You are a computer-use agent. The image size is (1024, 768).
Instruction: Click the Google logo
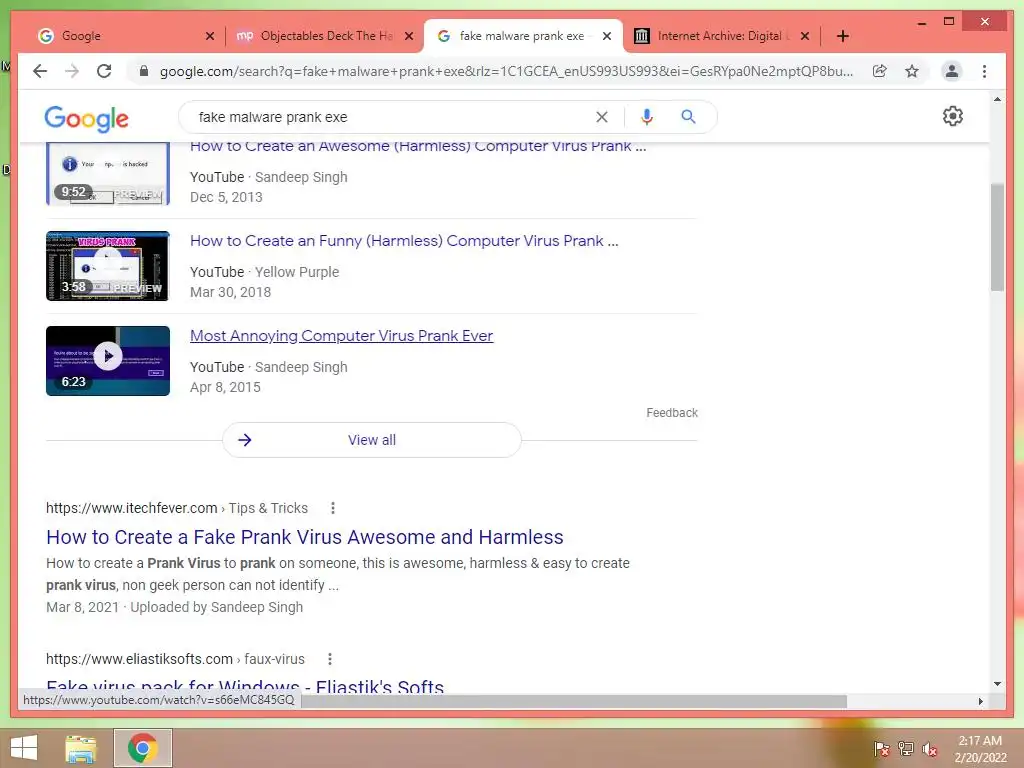point(86,119)
